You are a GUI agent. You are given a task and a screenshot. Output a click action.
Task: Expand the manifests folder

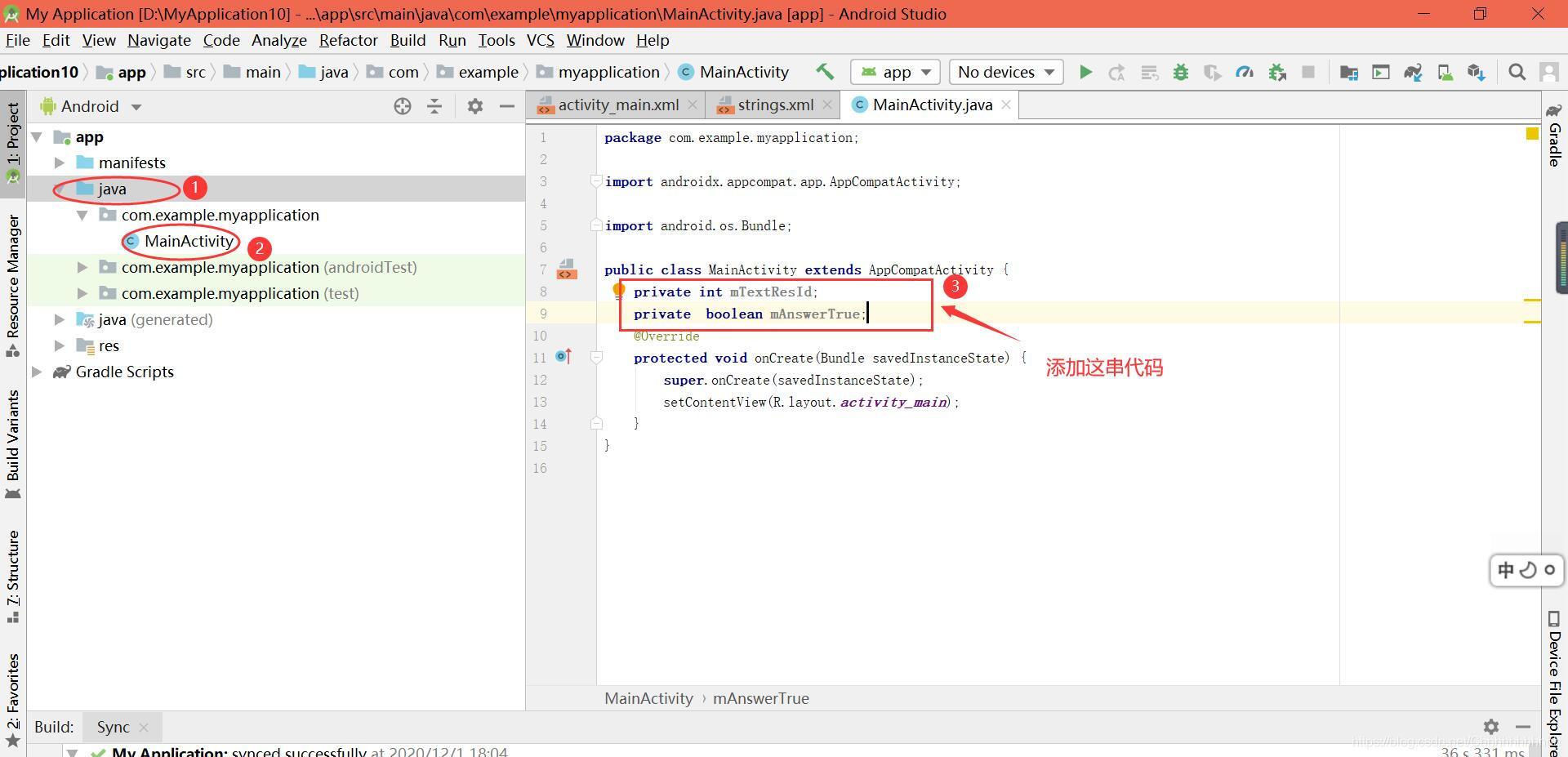point(60,163)
